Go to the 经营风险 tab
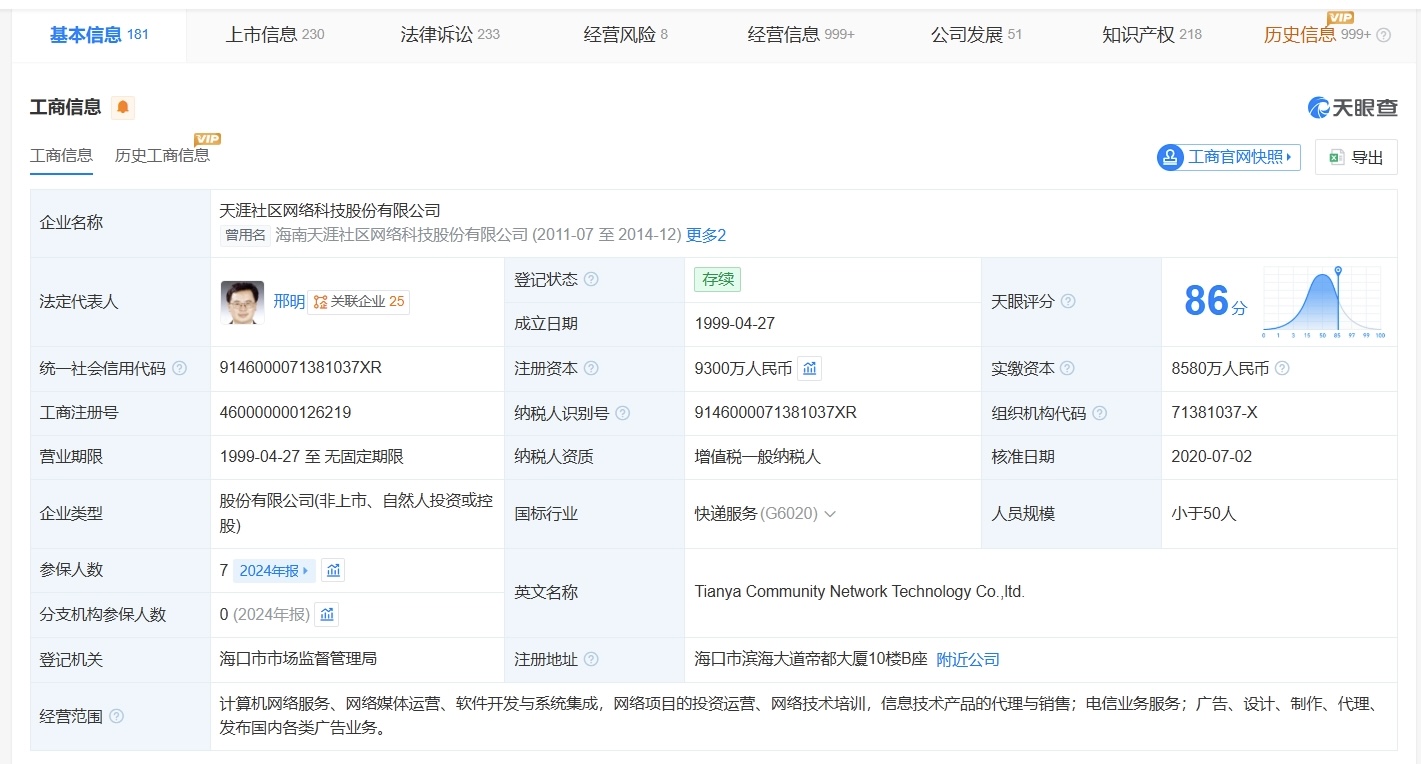The width and height of the screenshot is (1421, 764). (626, 35)
